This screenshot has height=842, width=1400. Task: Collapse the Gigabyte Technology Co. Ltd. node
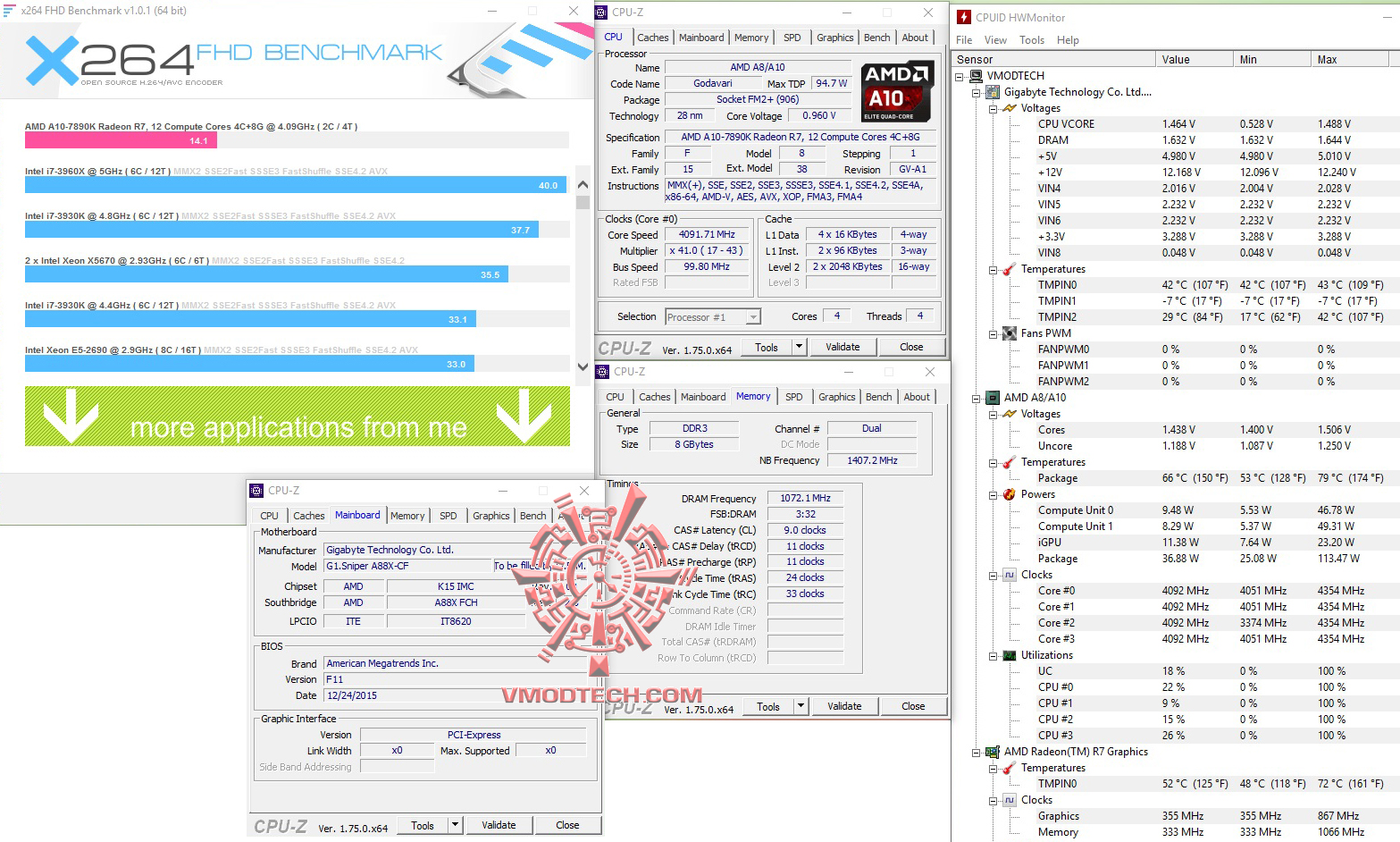(x=977, y=92)
